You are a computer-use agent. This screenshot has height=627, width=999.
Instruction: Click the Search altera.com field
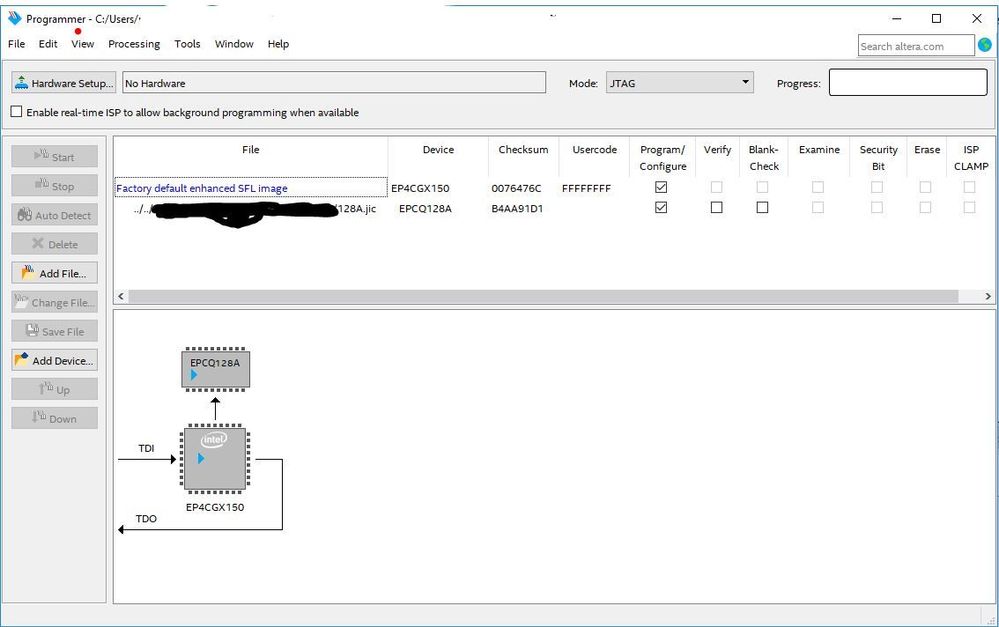point(916,46)
